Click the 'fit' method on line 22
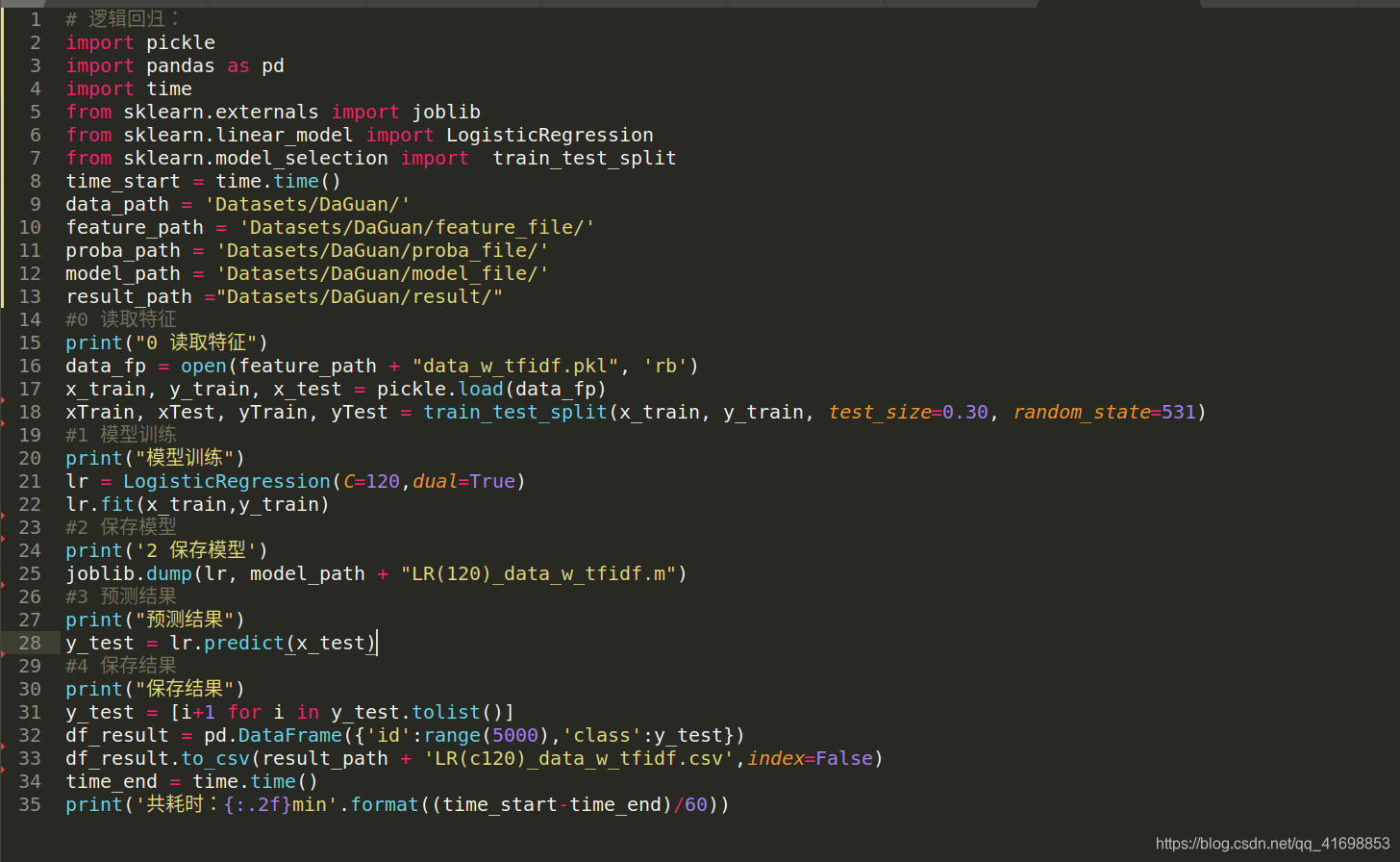The width and height of the screenshot is (1400, 862). [x=117, y=504]
